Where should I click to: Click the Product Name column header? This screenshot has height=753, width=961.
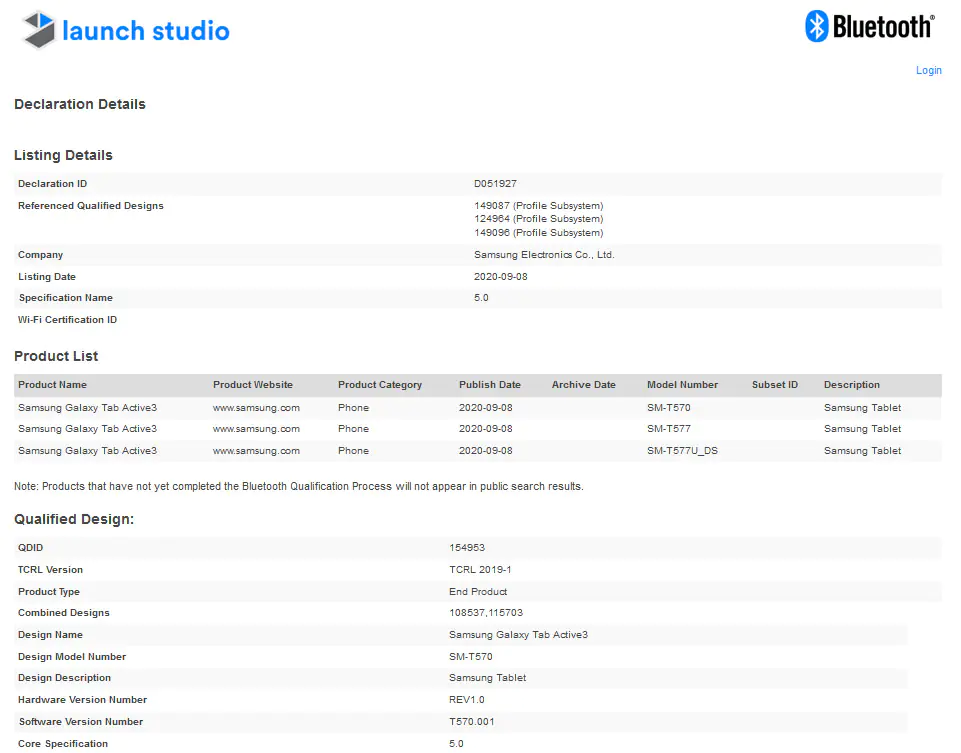(x=52, y=385)
